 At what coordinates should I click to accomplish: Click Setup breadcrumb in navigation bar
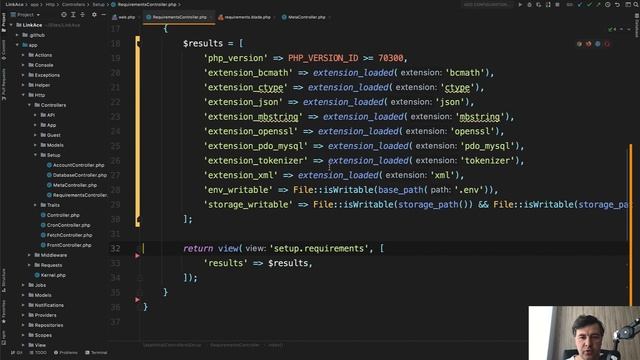click(x=98, y=4)
